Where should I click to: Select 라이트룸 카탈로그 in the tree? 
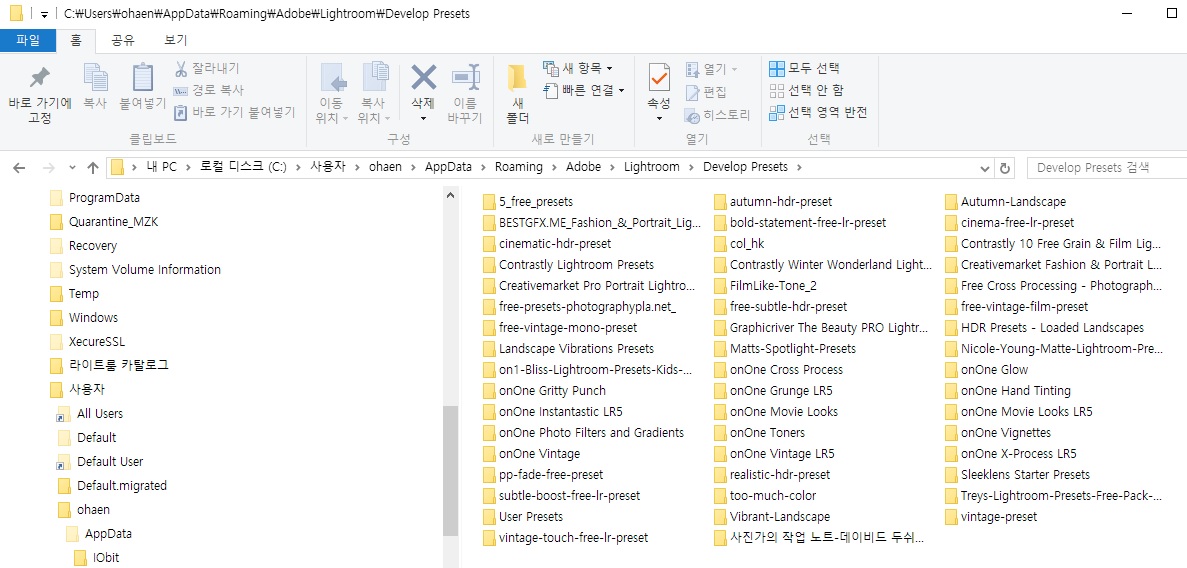(118, 365)
